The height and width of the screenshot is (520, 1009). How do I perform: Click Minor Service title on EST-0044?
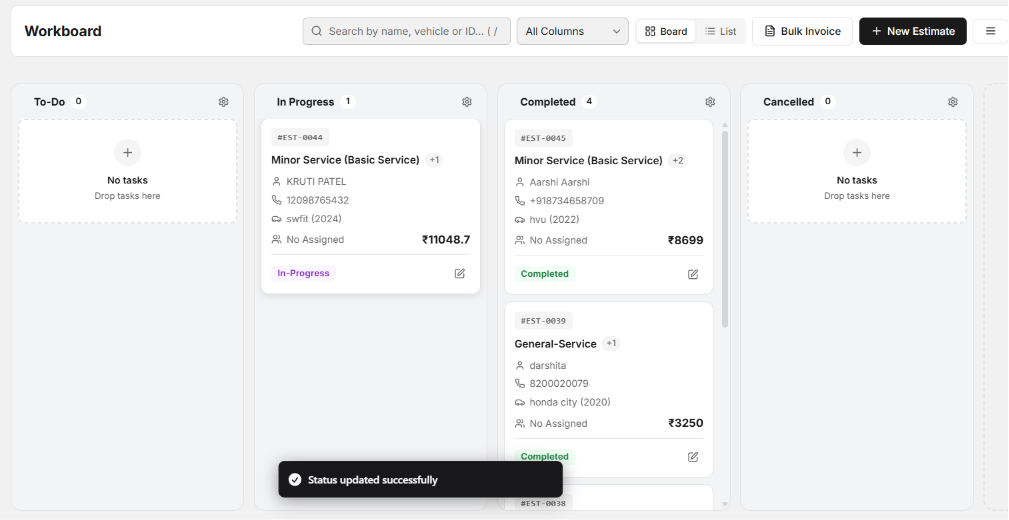coord(345,160)
